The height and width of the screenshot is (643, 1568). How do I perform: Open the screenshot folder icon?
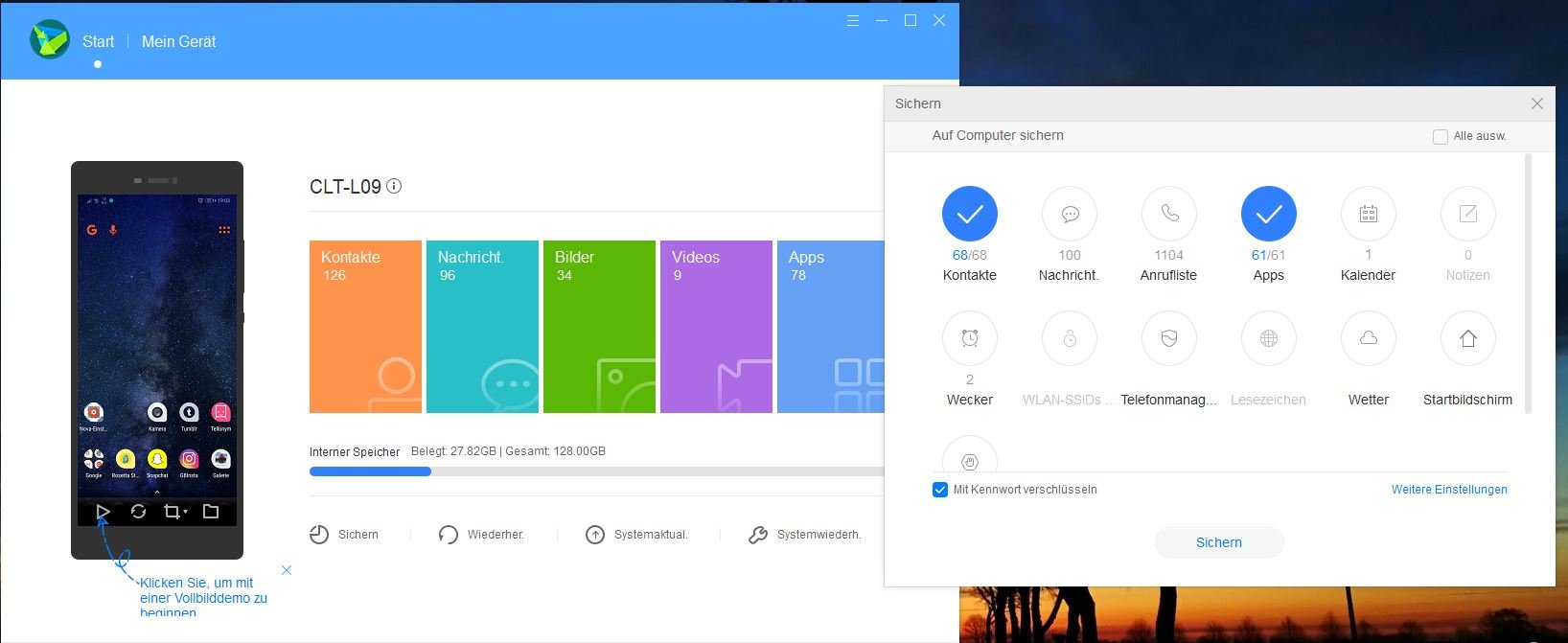click(211, 512)
